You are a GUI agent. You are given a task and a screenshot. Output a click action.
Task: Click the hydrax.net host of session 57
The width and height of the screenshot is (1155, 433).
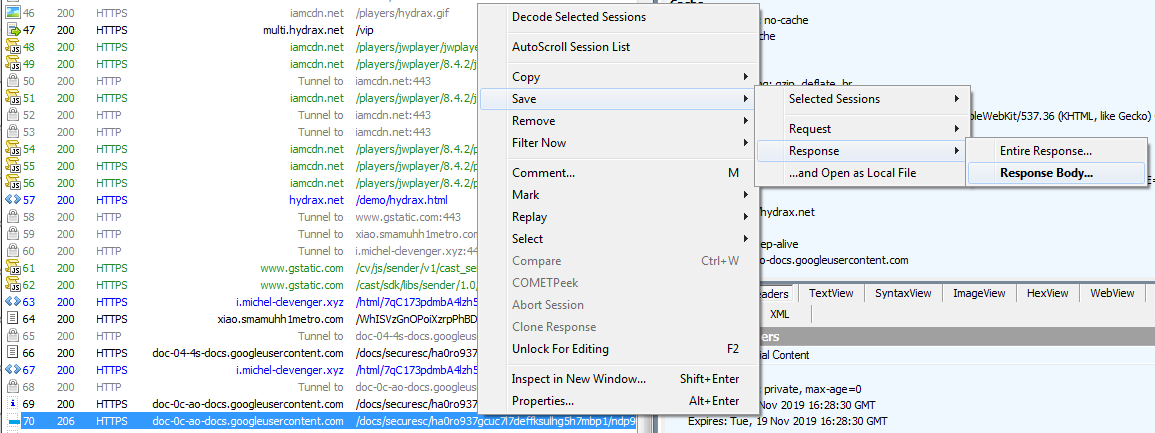[316, 200]
